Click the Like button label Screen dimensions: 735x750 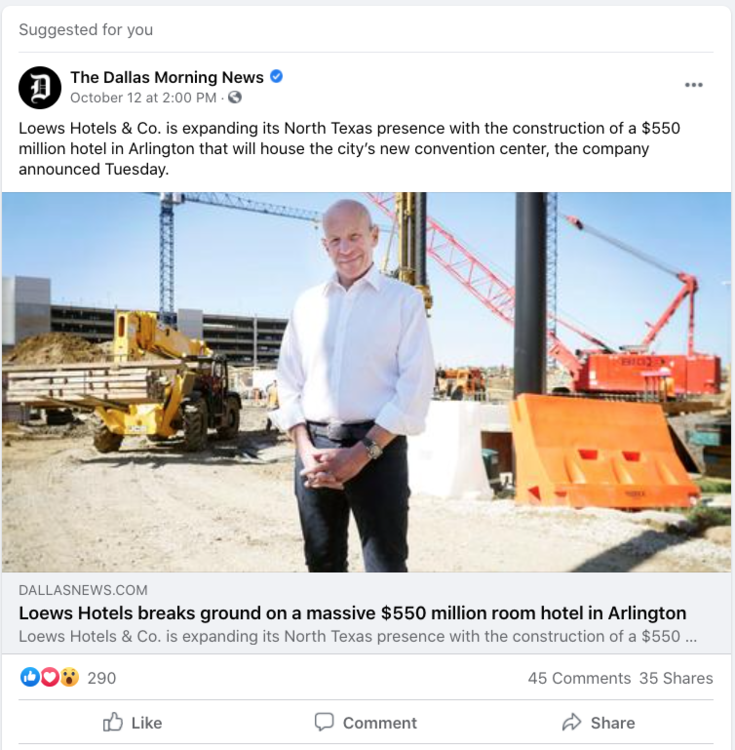coord(147,723)
